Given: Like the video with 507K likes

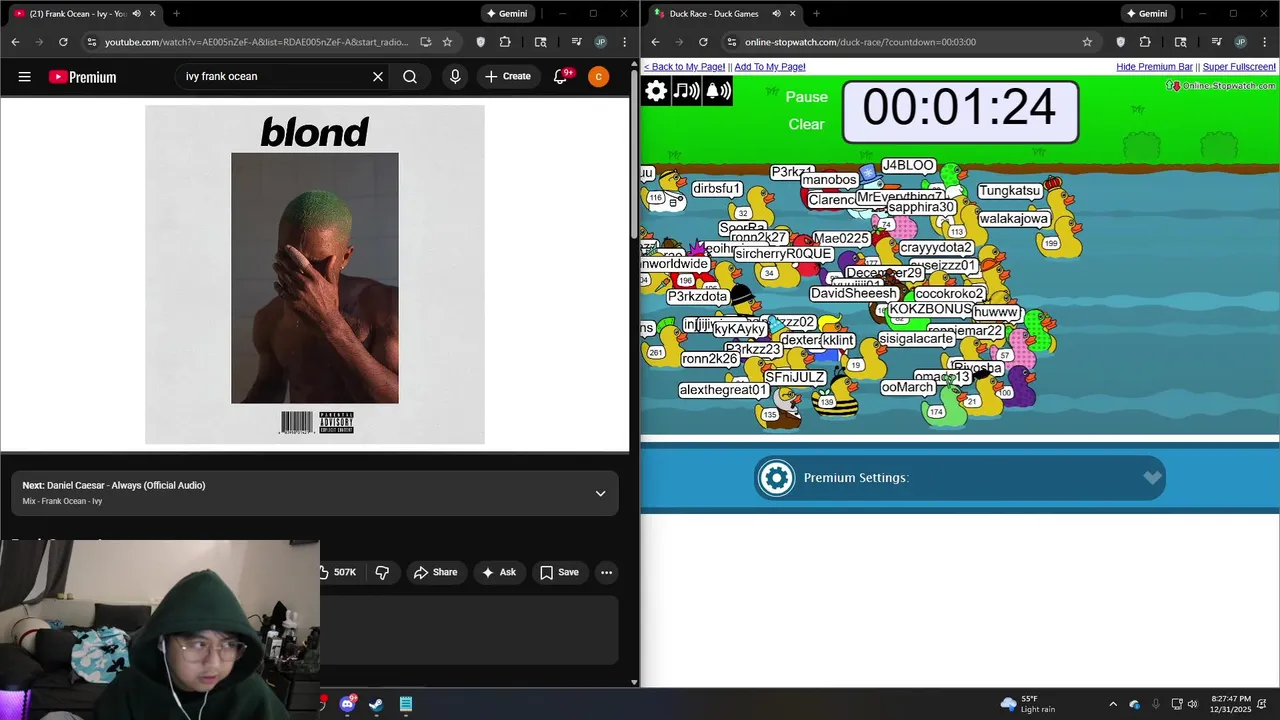Looking at the screenshot, I should tap(338, 572).
